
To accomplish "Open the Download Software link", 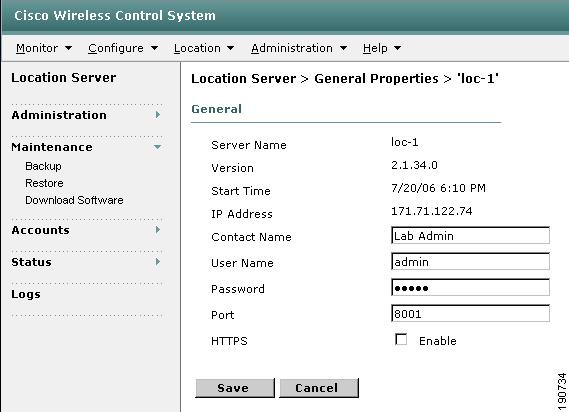I will pyautogui.click(x=74, y=200).
